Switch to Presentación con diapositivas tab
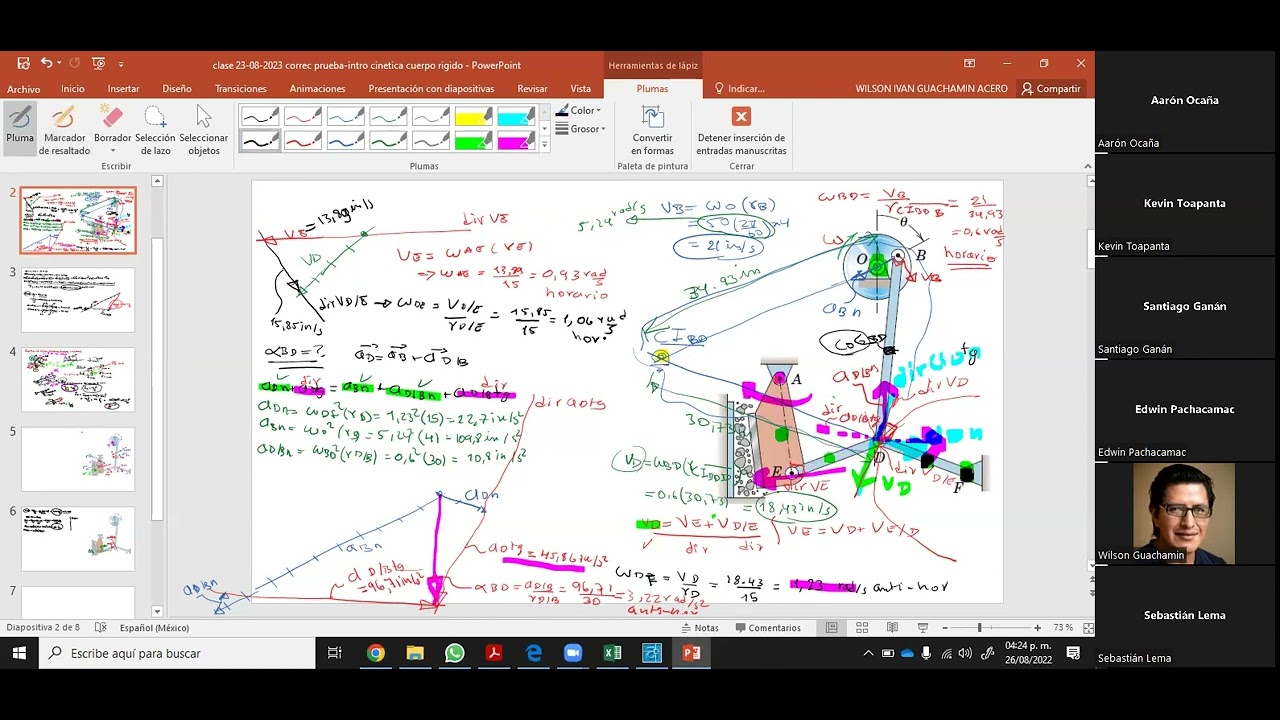The width and height of the screenshot is (1280, 720). [x=431, y=89]
